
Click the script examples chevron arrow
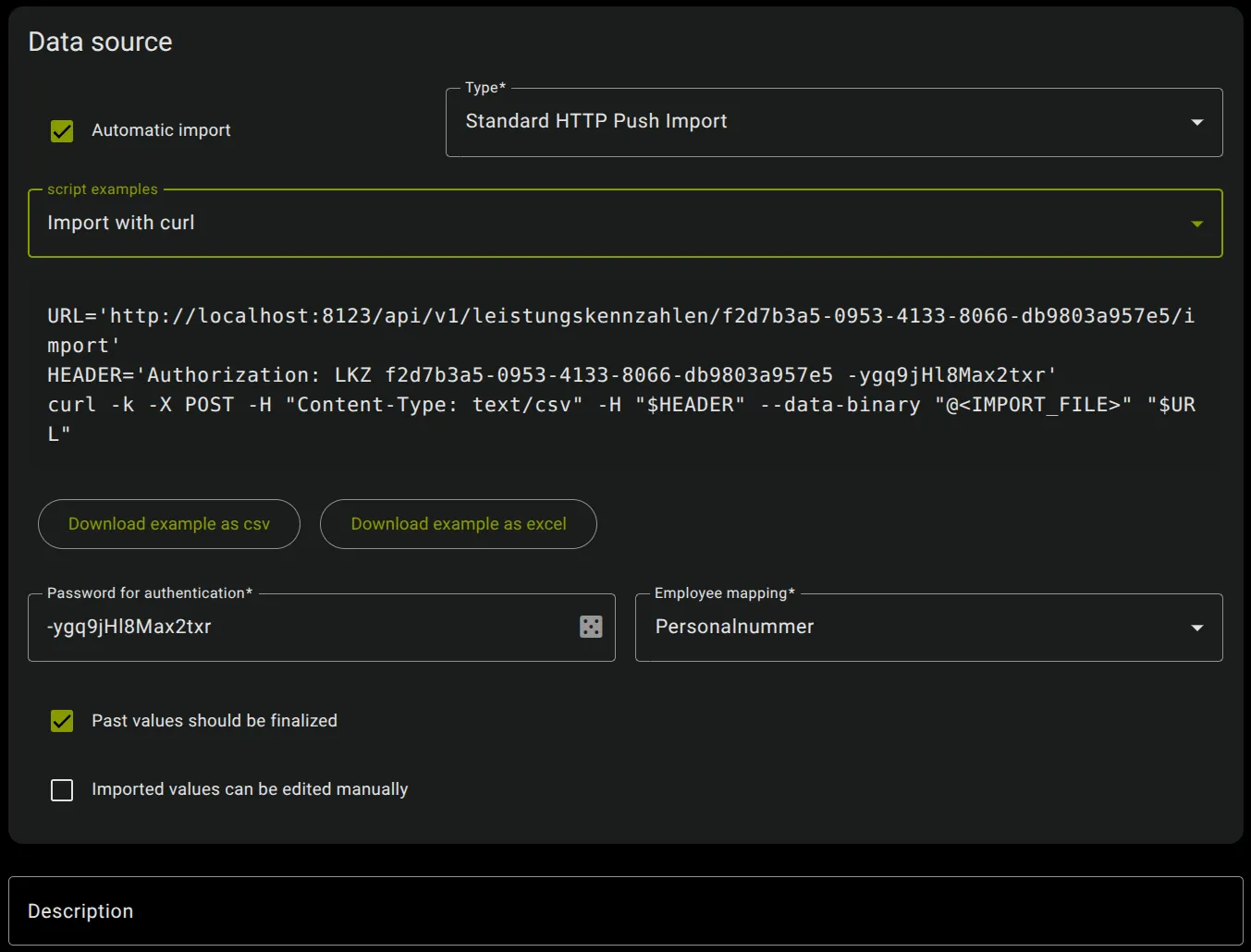click(x=1196, y=223)
